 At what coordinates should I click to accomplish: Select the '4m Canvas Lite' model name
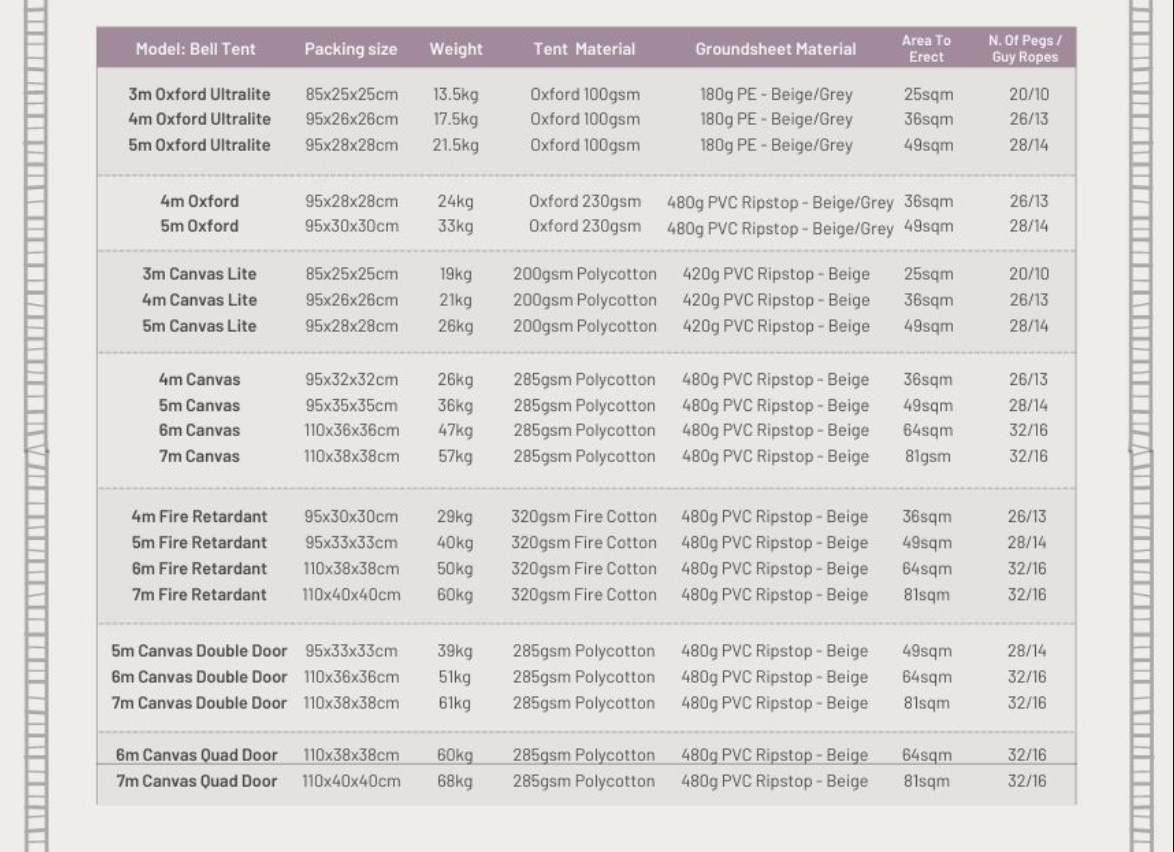[x=199, y=300]
